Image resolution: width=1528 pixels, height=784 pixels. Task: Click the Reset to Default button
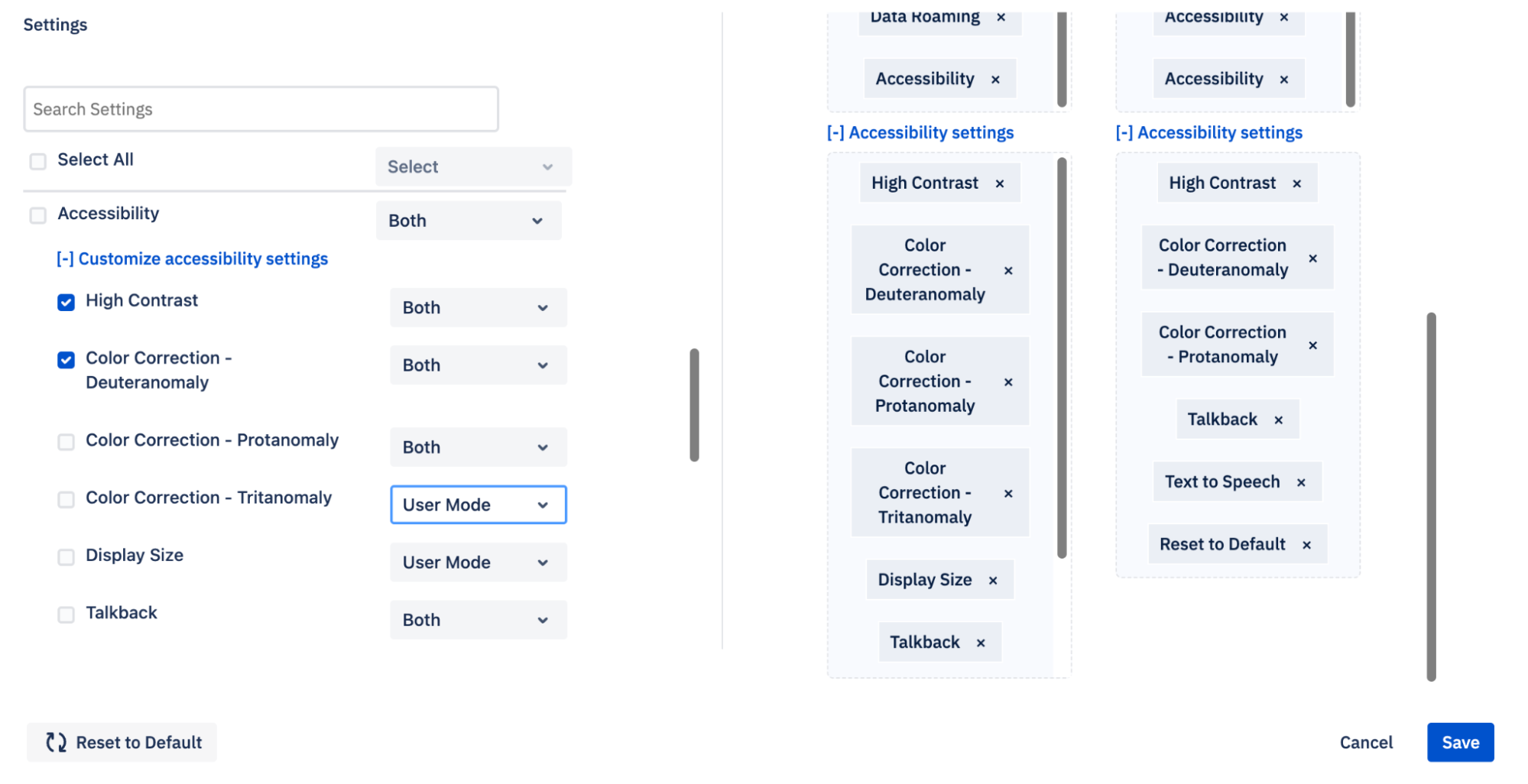(x=121, y=742)
